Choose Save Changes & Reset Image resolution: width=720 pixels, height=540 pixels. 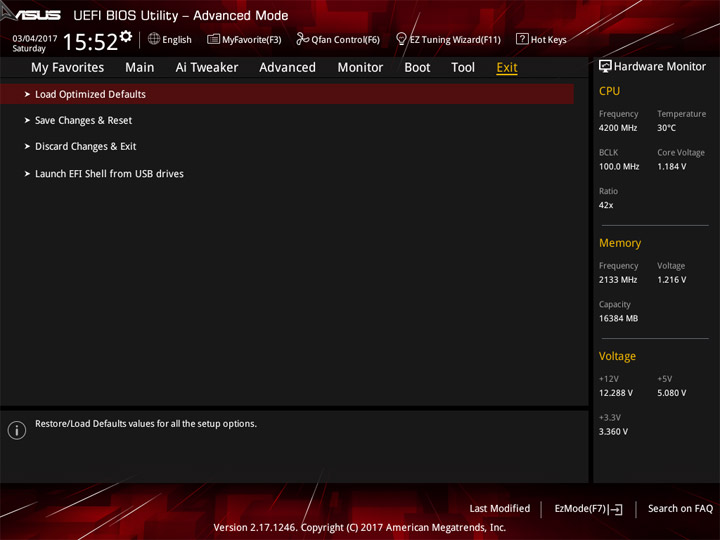click(x=84, y=120)
